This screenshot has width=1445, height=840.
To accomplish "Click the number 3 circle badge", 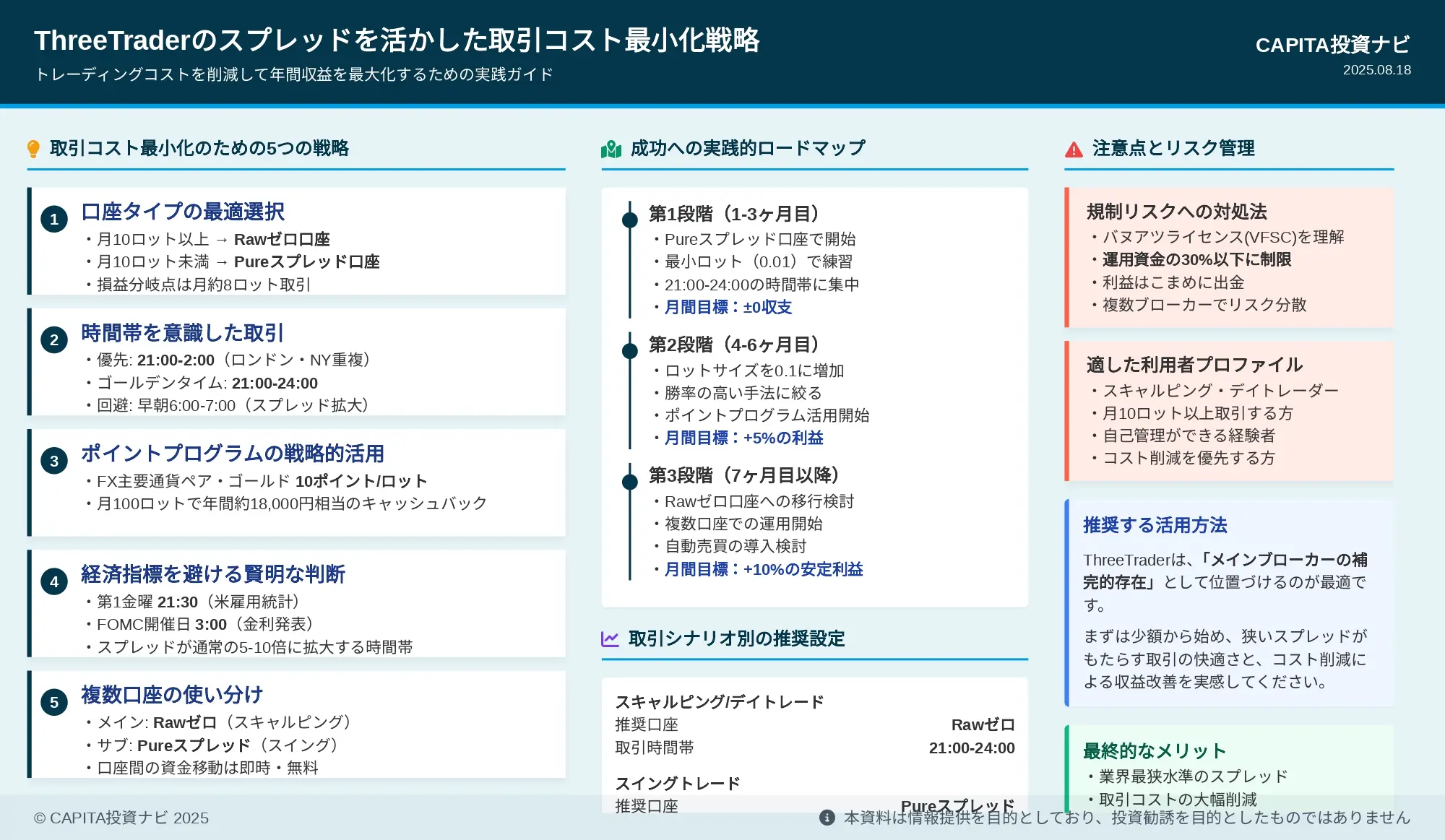I will tap(54, 461).
